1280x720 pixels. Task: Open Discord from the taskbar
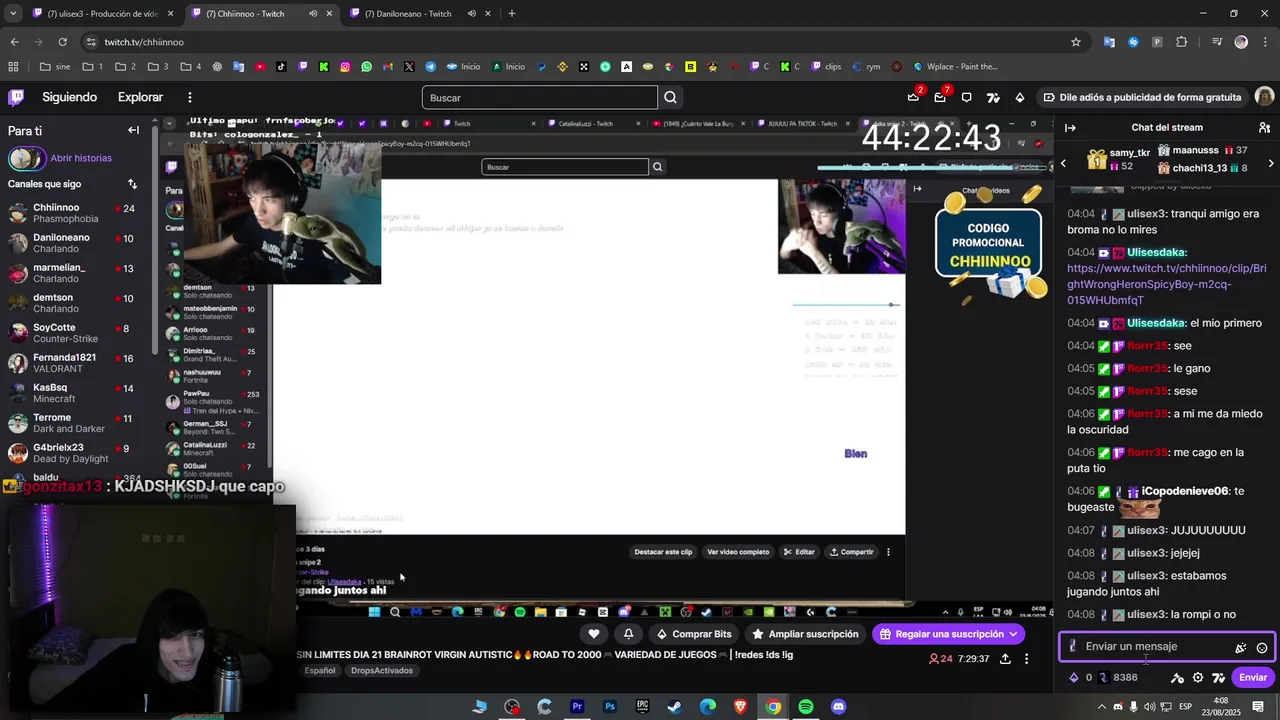(838, 707)
